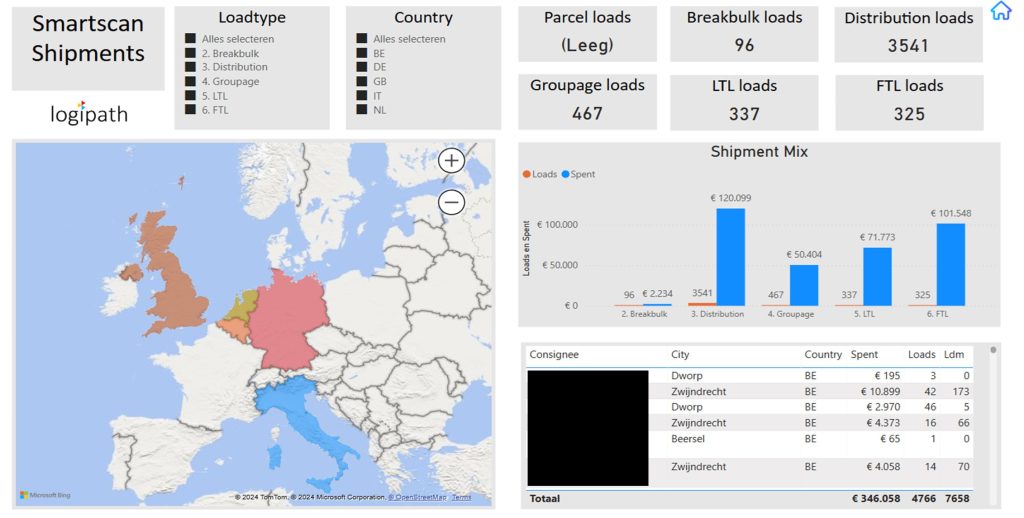Viewport: 1024px width, 518px height.
Task: Sort table by the Spent column header
Action: click(x=864, y=355)
